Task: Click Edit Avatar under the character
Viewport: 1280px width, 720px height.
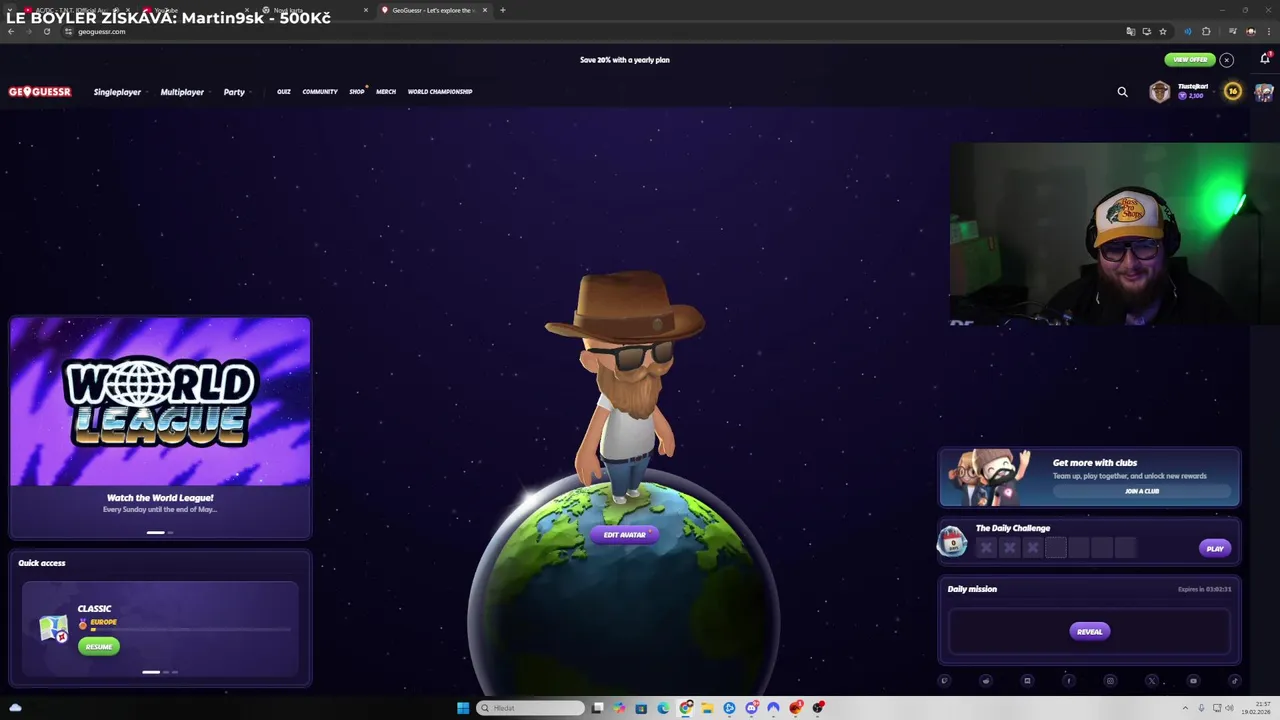Action: (x=625, y=535)
